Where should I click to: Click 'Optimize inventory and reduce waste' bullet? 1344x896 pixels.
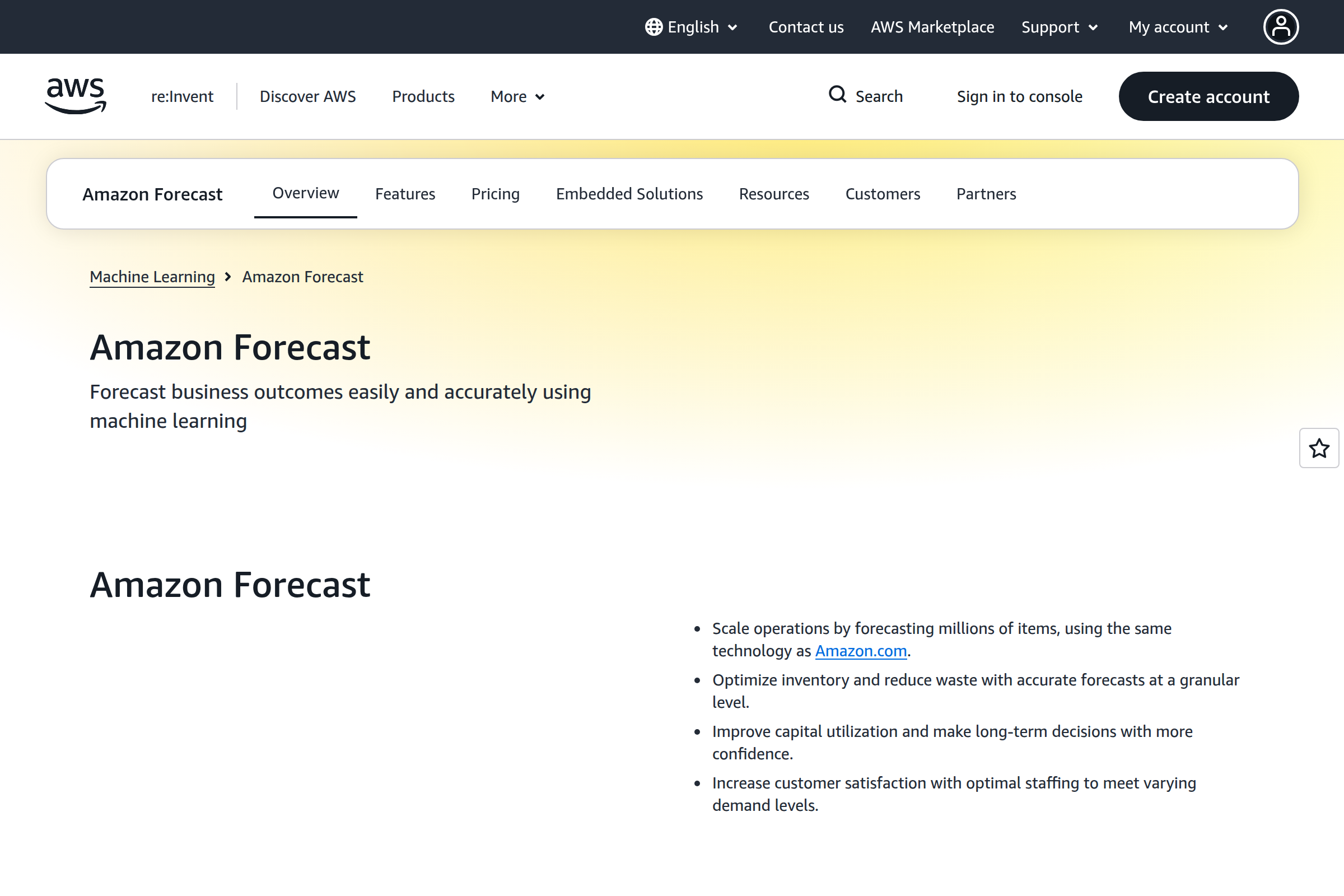coord(976,691)
